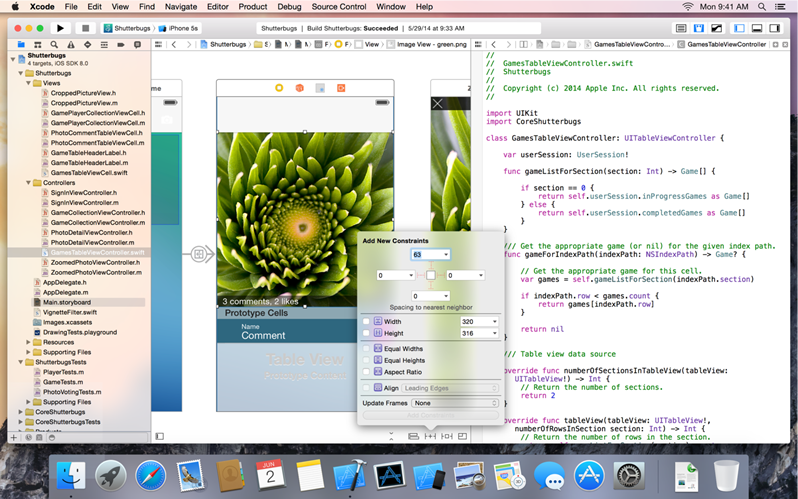Show the issue navigator warning icon
Image resolution: width=798 pixels, height=499 pixels.
(69, 45)
